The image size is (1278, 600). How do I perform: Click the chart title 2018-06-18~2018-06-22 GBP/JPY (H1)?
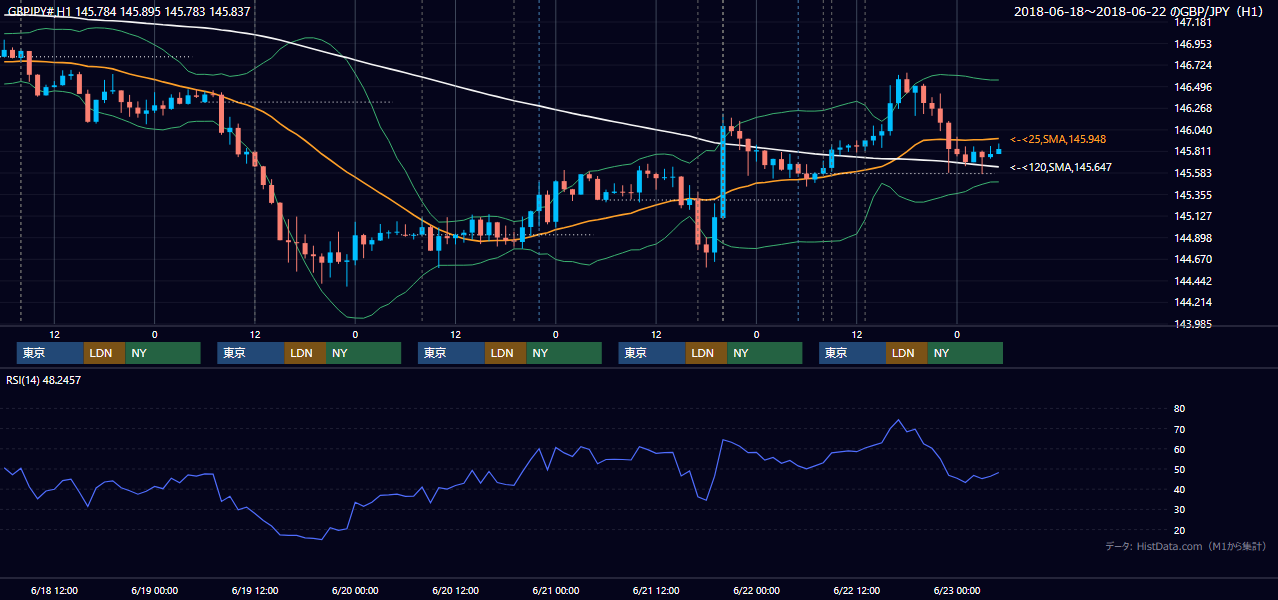[x=1140, y=12]
